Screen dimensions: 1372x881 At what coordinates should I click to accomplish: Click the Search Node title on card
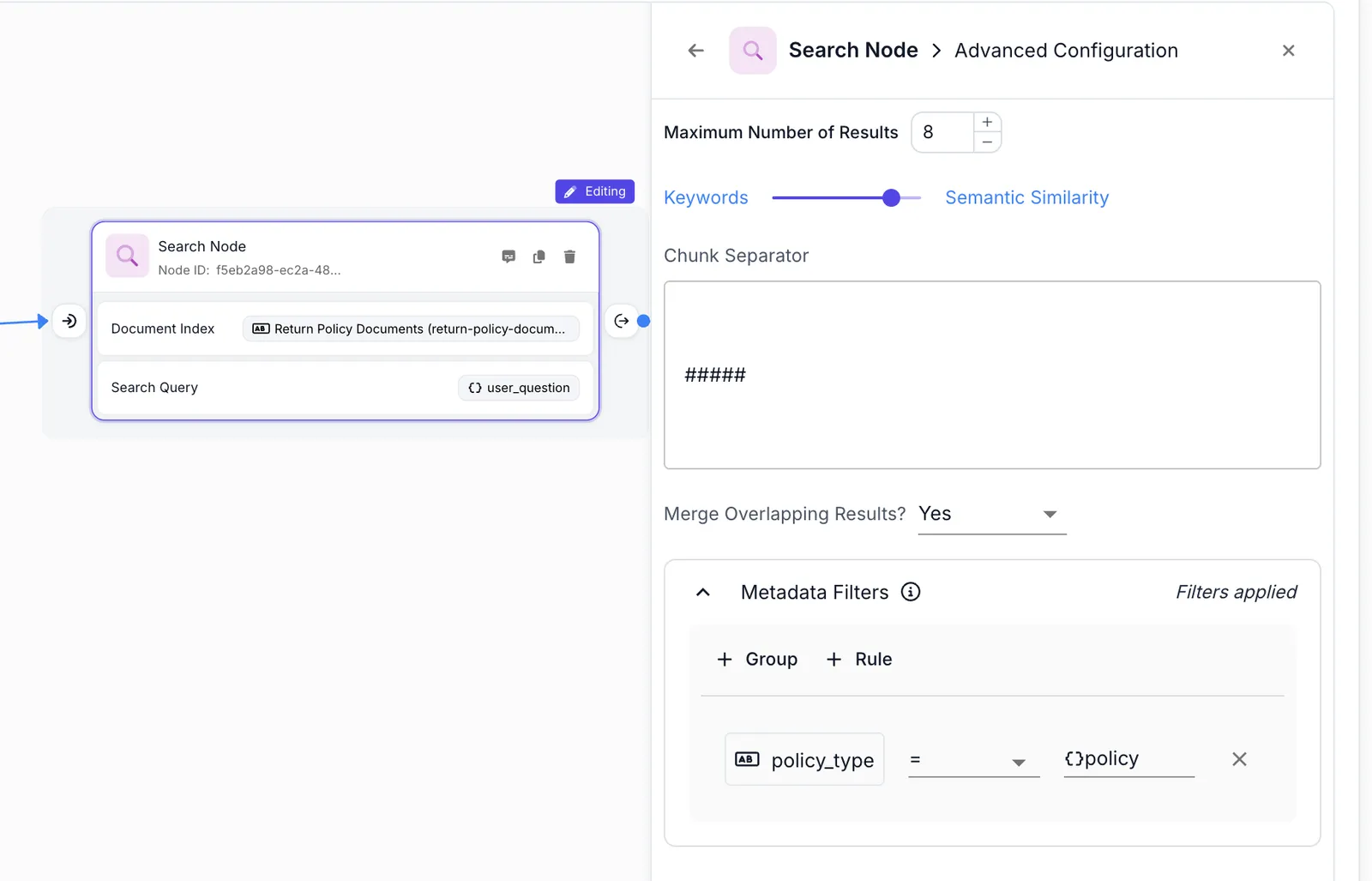coord(202,246)
